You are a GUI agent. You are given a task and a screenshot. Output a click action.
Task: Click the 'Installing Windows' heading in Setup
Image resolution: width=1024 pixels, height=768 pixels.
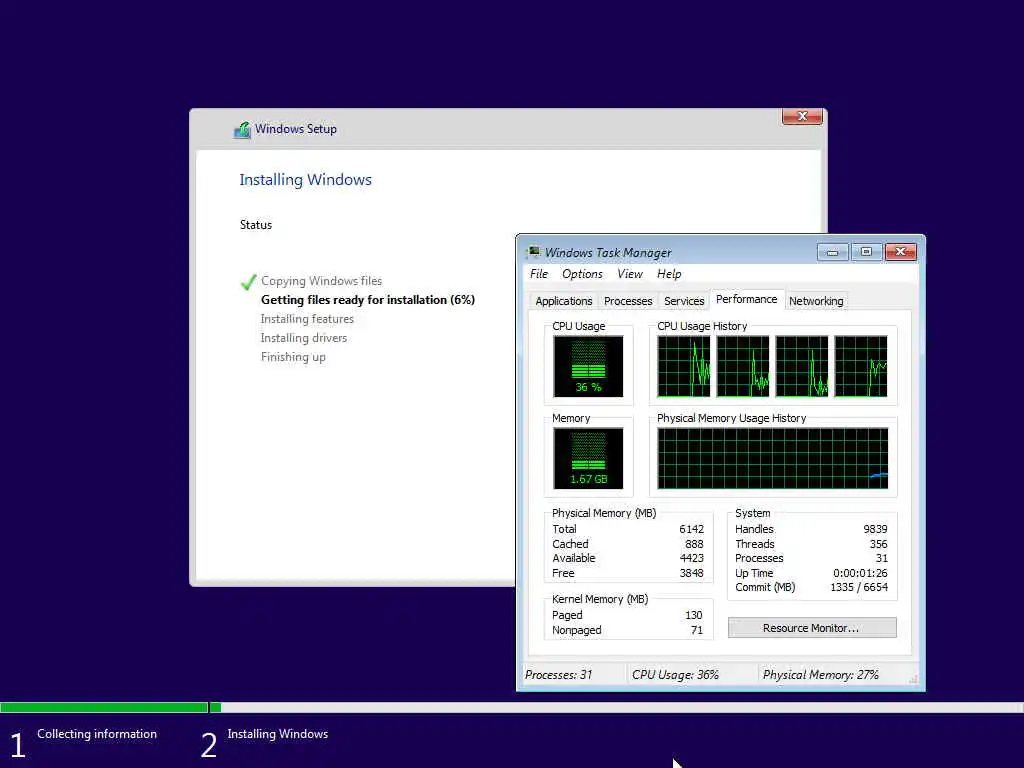point(306,180)
